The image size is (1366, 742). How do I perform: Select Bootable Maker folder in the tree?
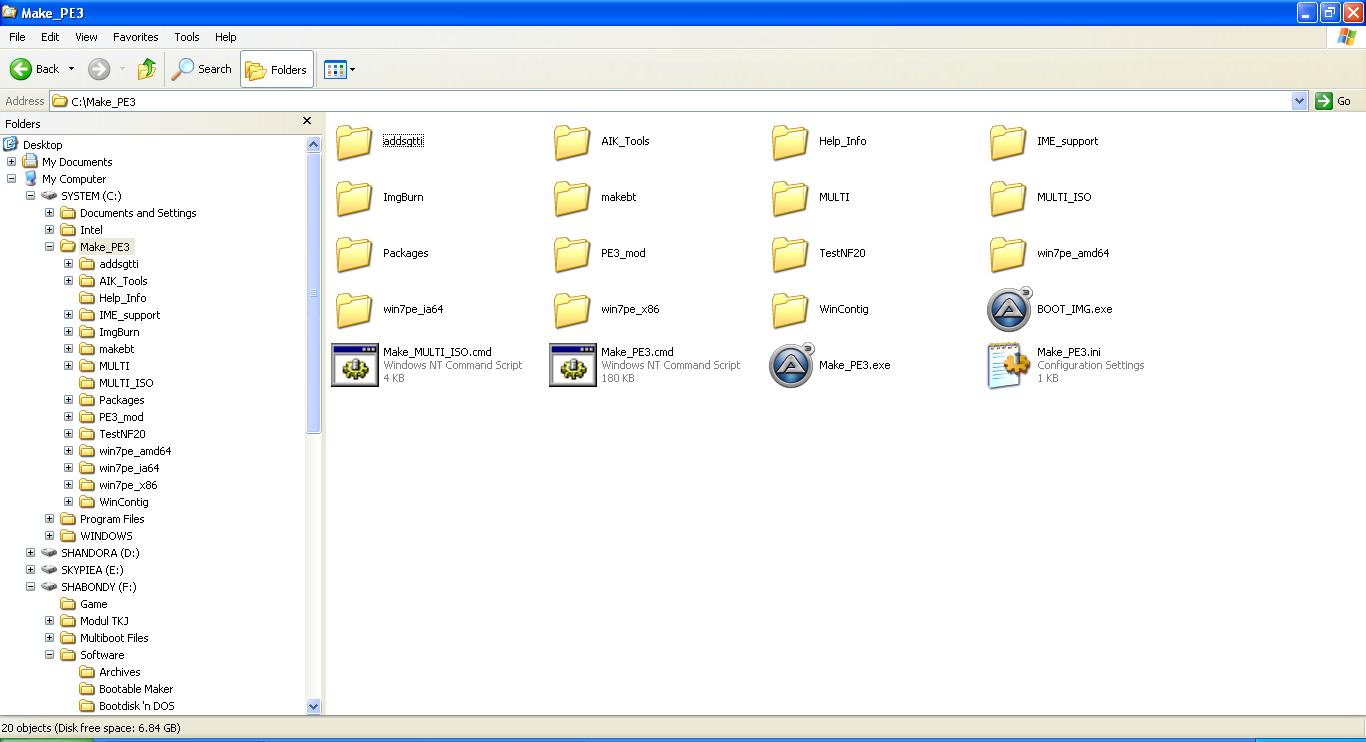[136, 689]
